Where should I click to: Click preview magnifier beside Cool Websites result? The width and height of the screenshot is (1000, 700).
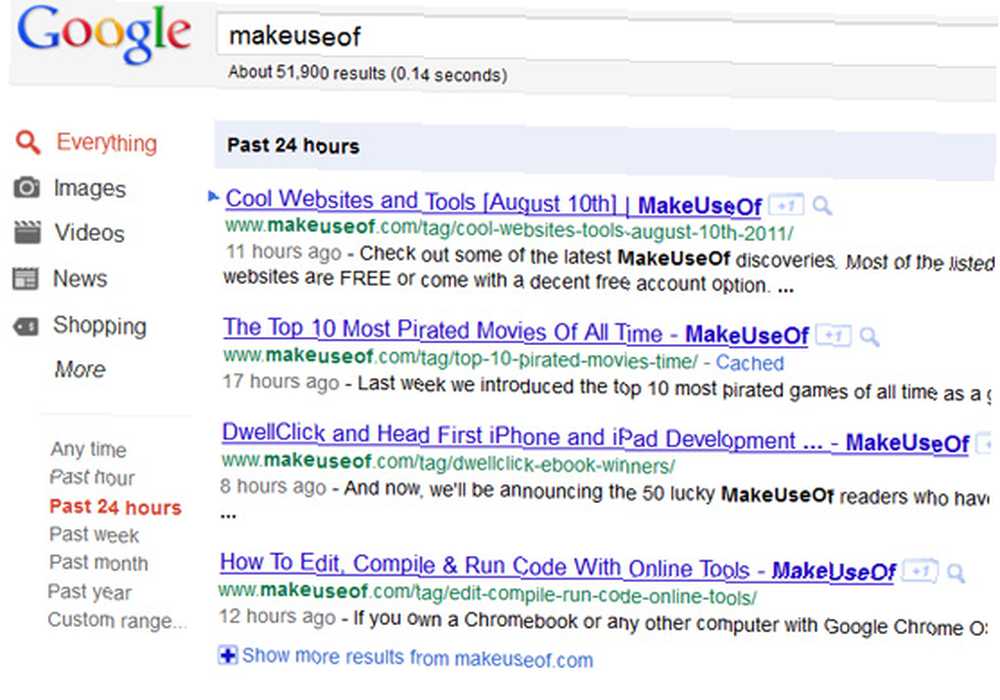pos(822,206)
